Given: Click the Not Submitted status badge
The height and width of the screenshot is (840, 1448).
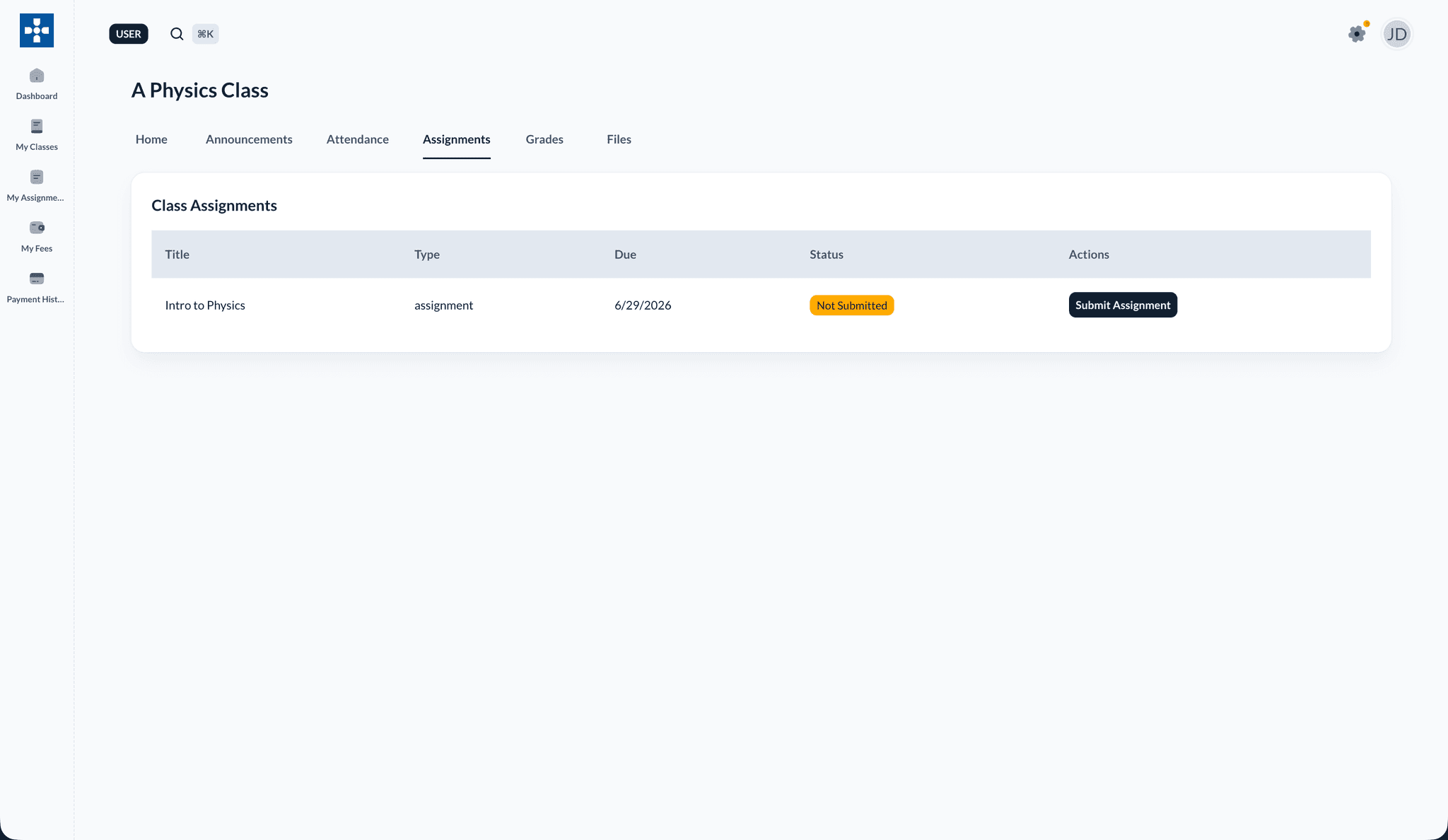Looking at the screenshot, I should [852, 305].
